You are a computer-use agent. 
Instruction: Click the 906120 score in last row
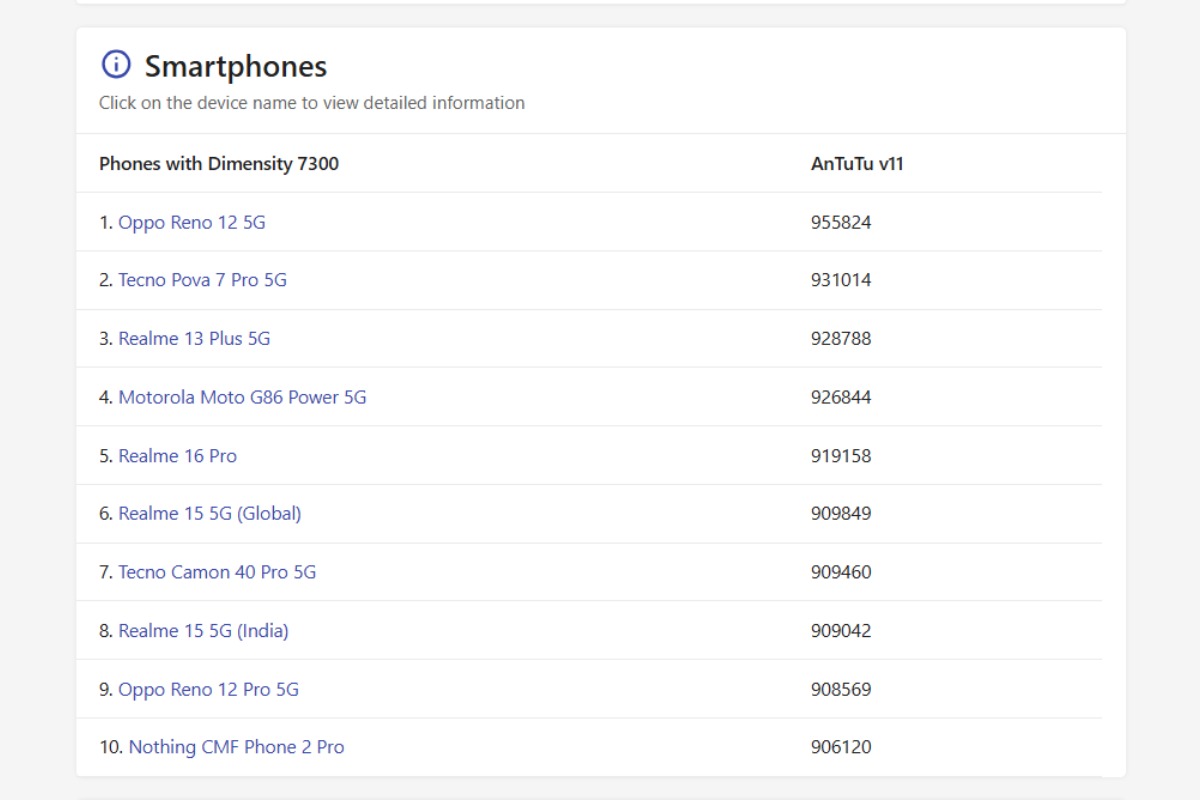[841, 747]
